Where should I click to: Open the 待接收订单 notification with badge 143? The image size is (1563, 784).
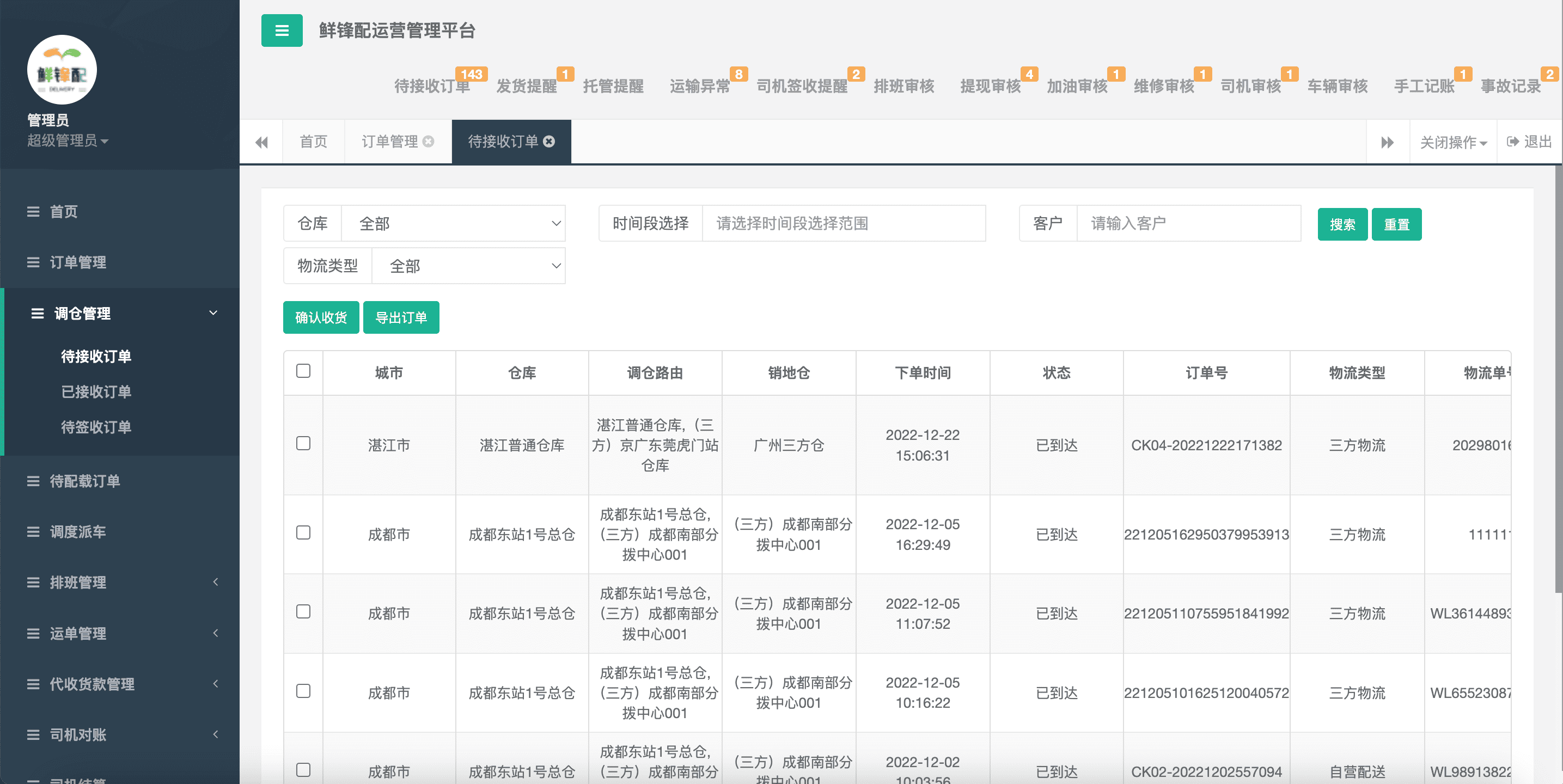pyautogui.click(x=432, y=86)
